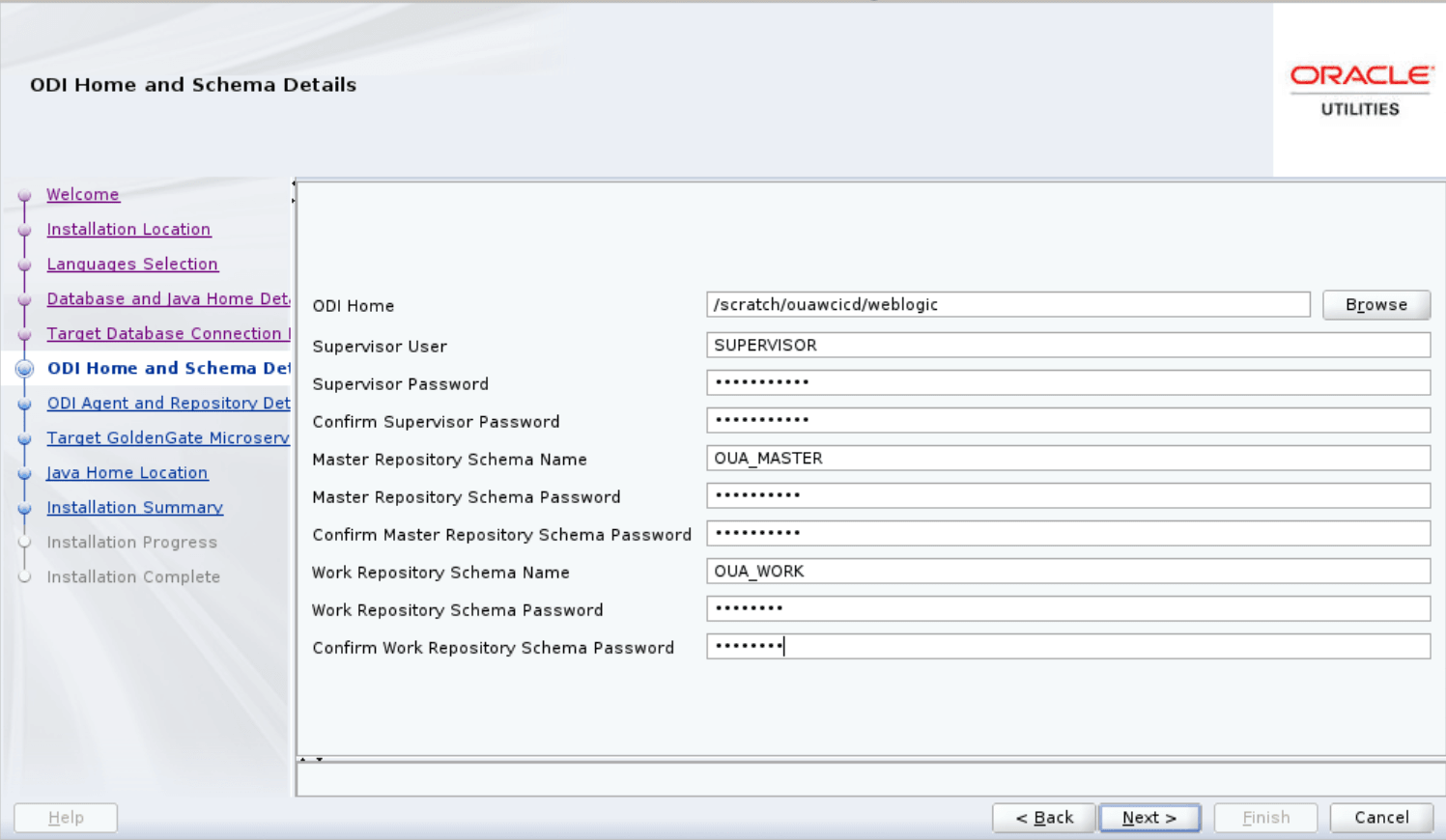The width and height of the screenshot is (1446, 840).
Task: Open the Welcome step link
Action: point(83,194)
